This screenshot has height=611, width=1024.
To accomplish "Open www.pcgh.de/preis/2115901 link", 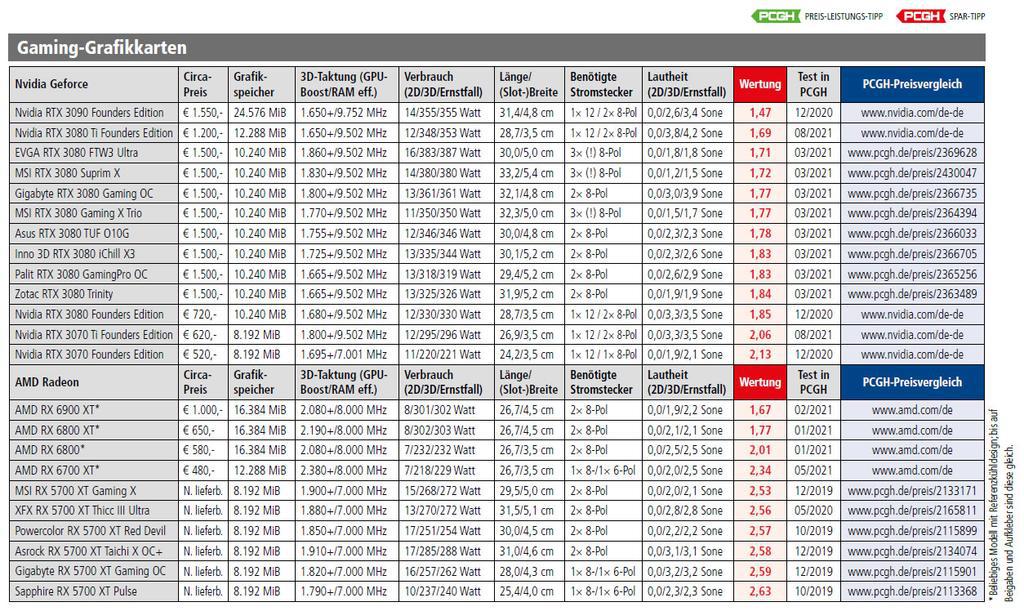I will (x=912, y=571).
